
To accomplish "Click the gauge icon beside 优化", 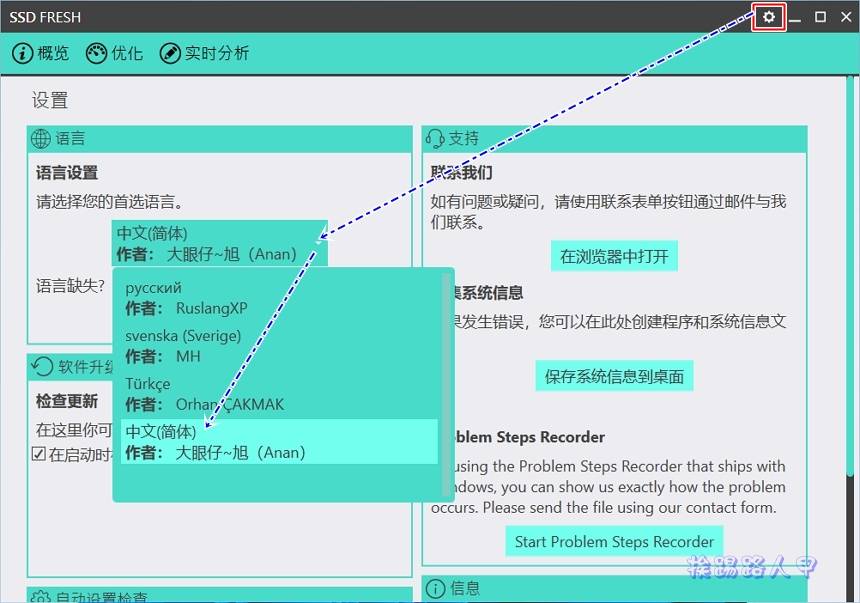I will pyautogui.click(x=96, y=53).
